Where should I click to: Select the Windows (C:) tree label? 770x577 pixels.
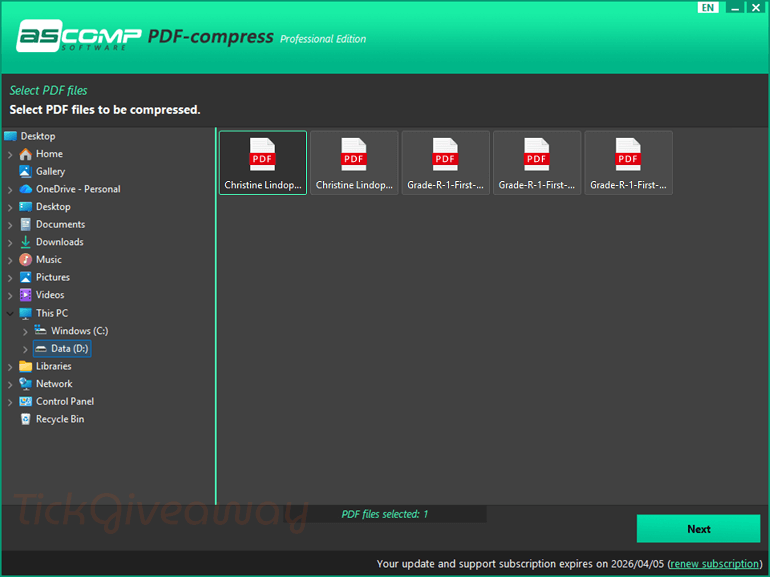click(80, 331)
